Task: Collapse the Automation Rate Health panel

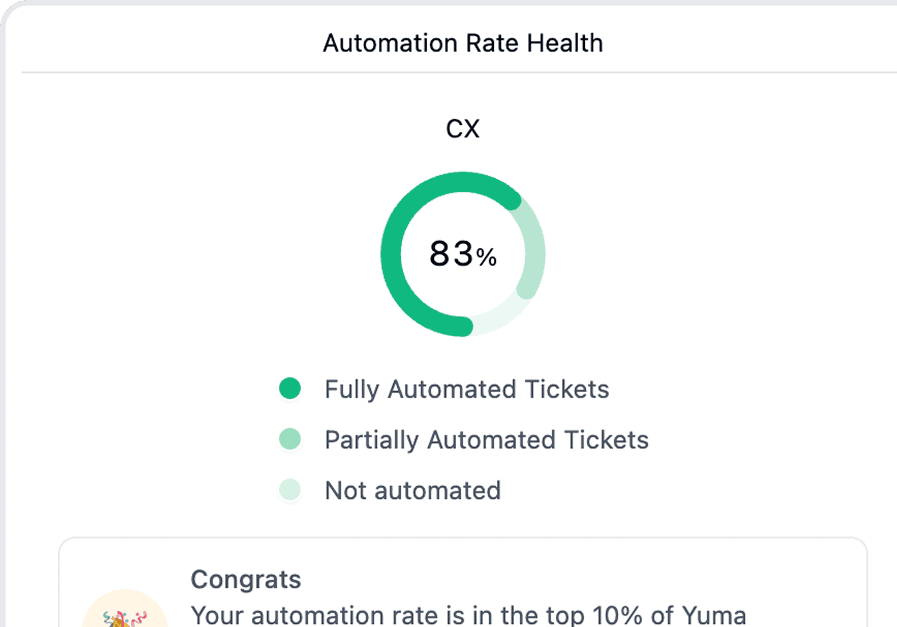Action: point(462,43)
